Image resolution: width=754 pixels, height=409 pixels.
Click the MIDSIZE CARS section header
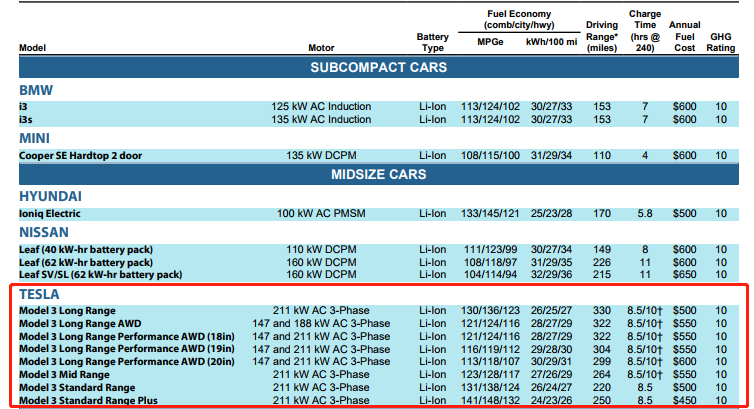378,174
